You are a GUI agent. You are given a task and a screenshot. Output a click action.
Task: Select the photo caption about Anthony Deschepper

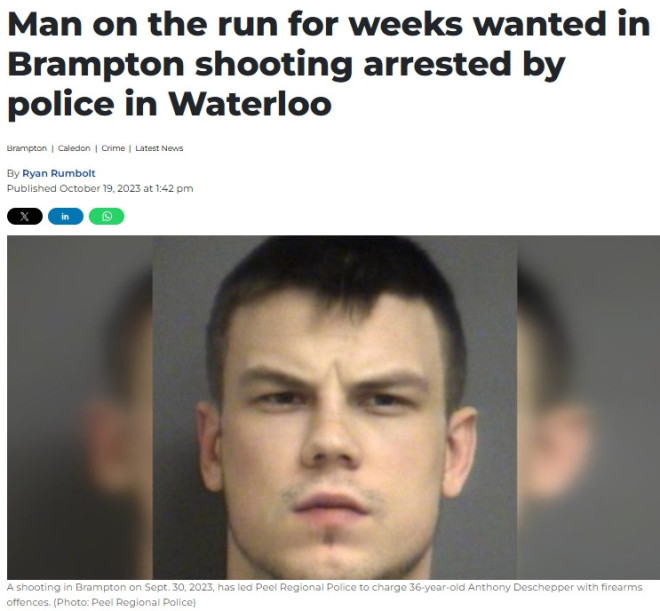click(x=325, y=595)
